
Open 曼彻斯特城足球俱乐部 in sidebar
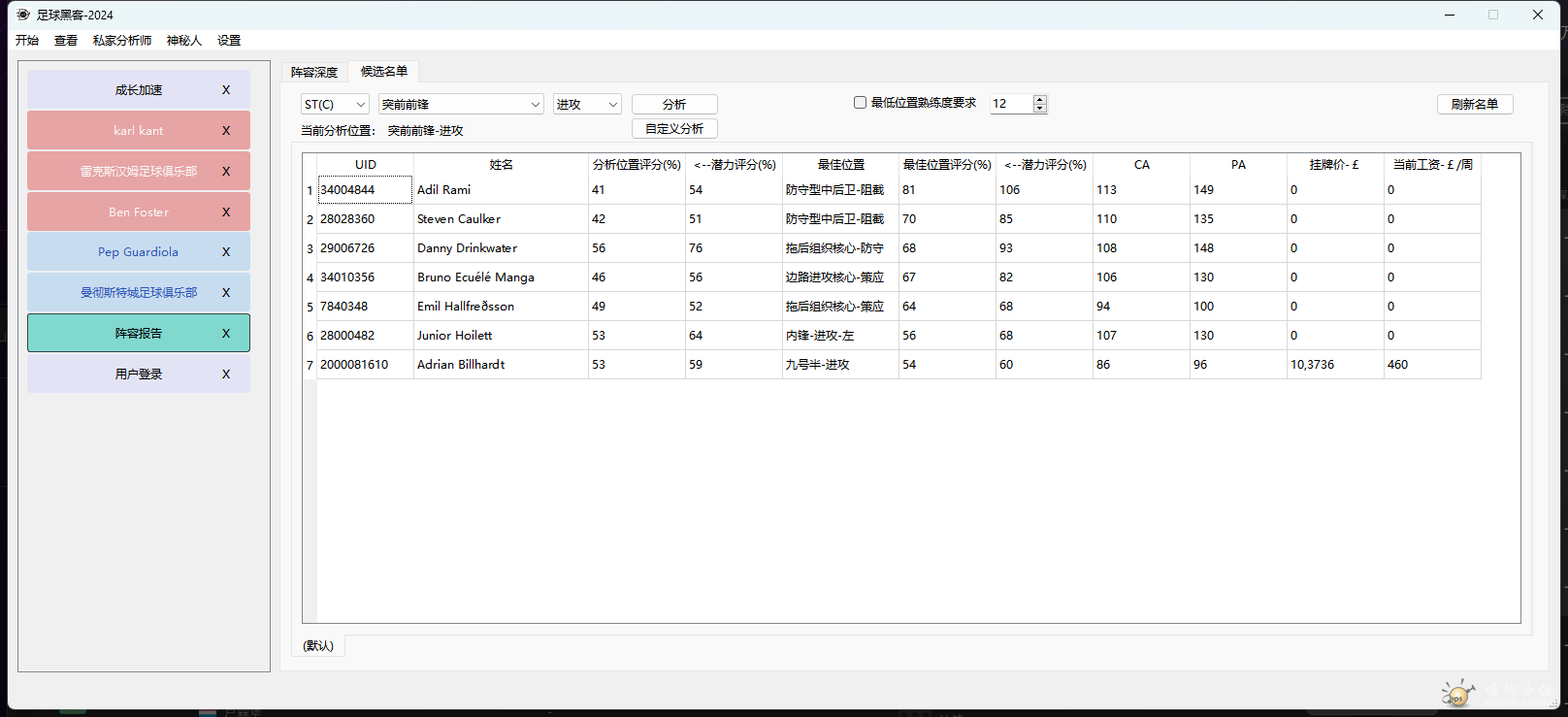pyautogui.click(x=139, y=293)
